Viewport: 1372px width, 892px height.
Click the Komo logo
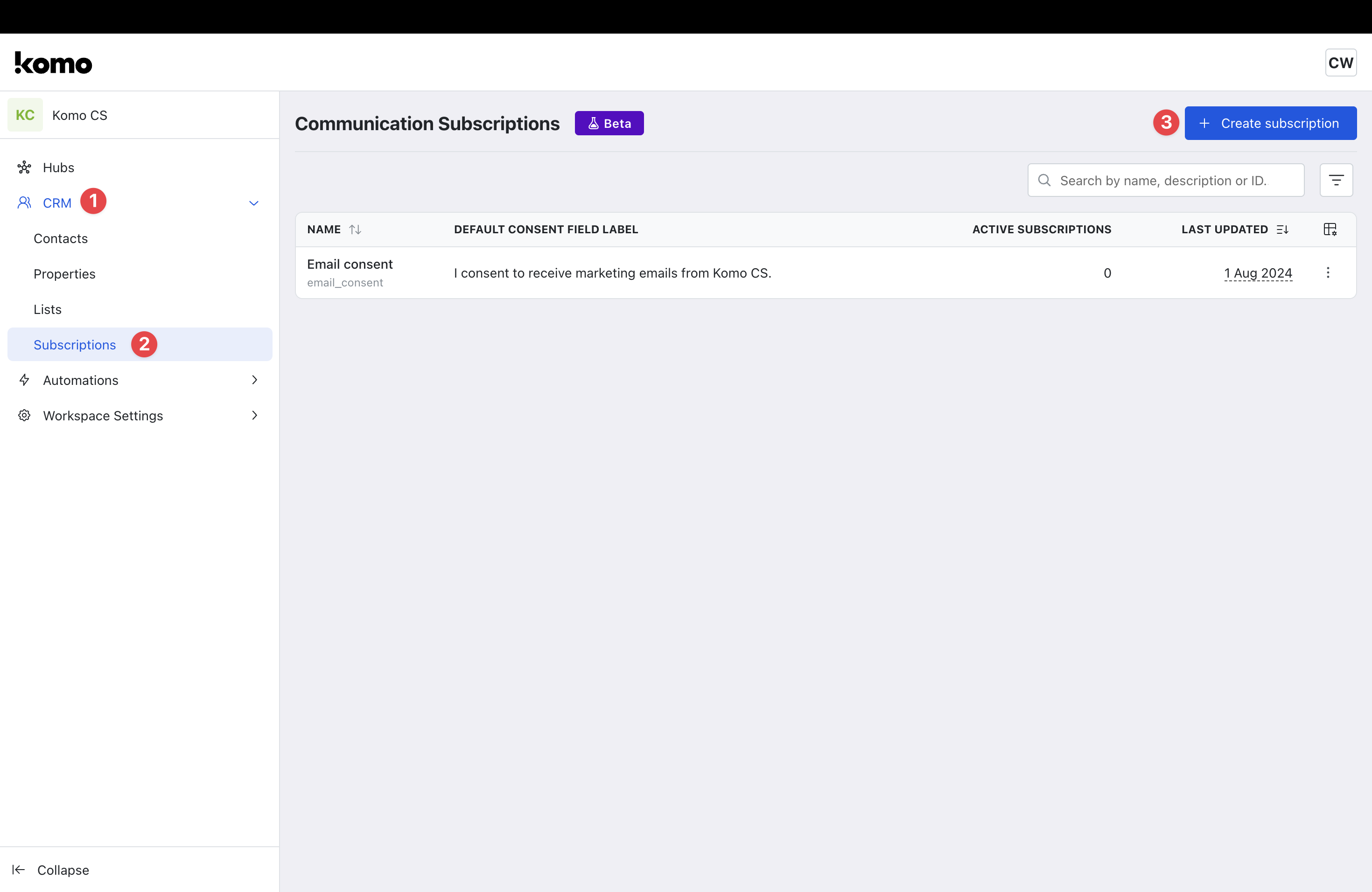[54, 63]
